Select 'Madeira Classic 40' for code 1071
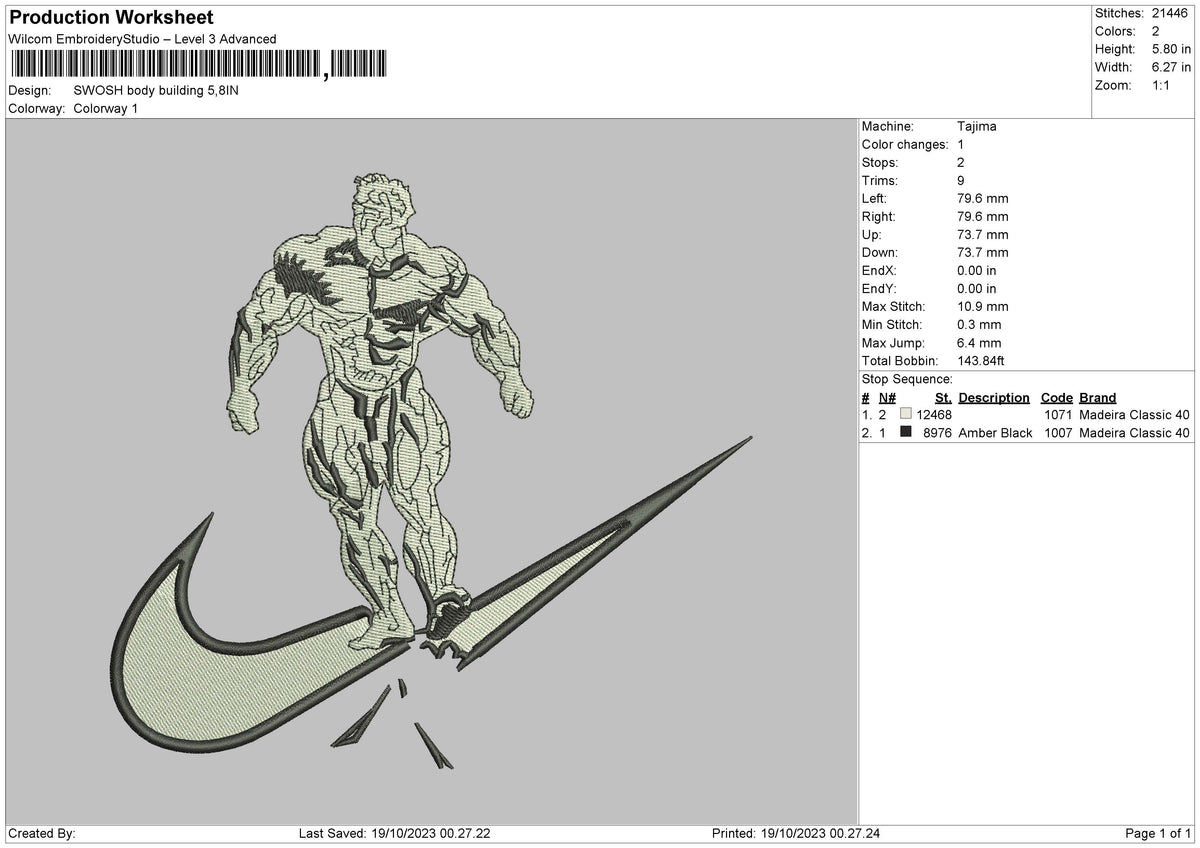Screen dimensions: 1200x848 pyautogui.click(x=1134, y=415)
